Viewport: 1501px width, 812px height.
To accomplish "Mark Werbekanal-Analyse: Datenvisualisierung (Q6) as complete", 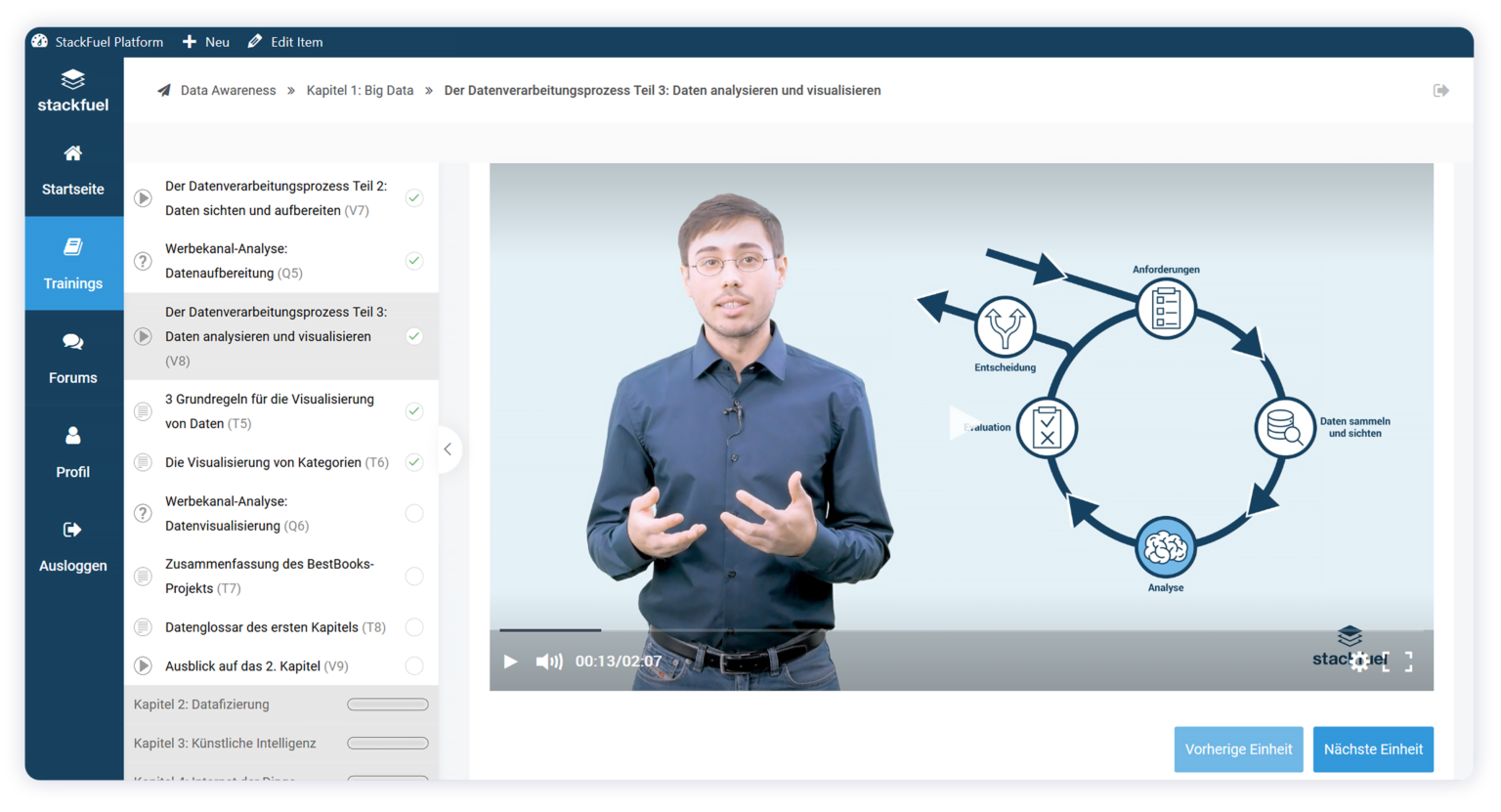I will 414,512.
